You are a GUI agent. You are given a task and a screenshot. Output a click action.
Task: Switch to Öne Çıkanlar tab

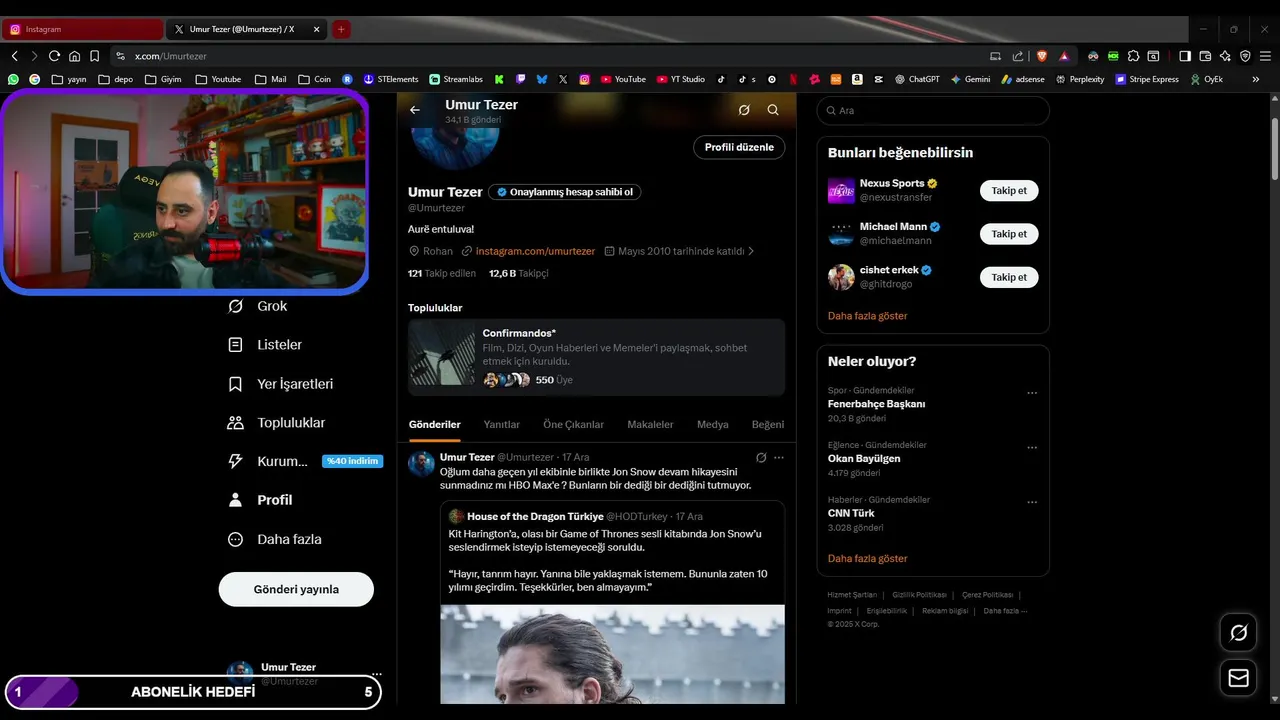[x=573, y=425]
